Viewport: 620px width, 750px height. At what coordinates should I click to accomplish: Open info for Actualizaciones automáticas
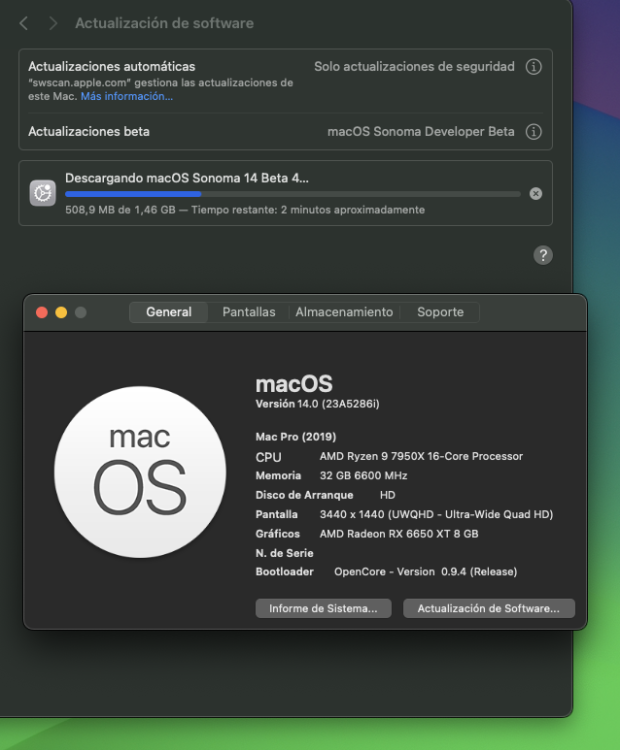(x=533, y=66)
